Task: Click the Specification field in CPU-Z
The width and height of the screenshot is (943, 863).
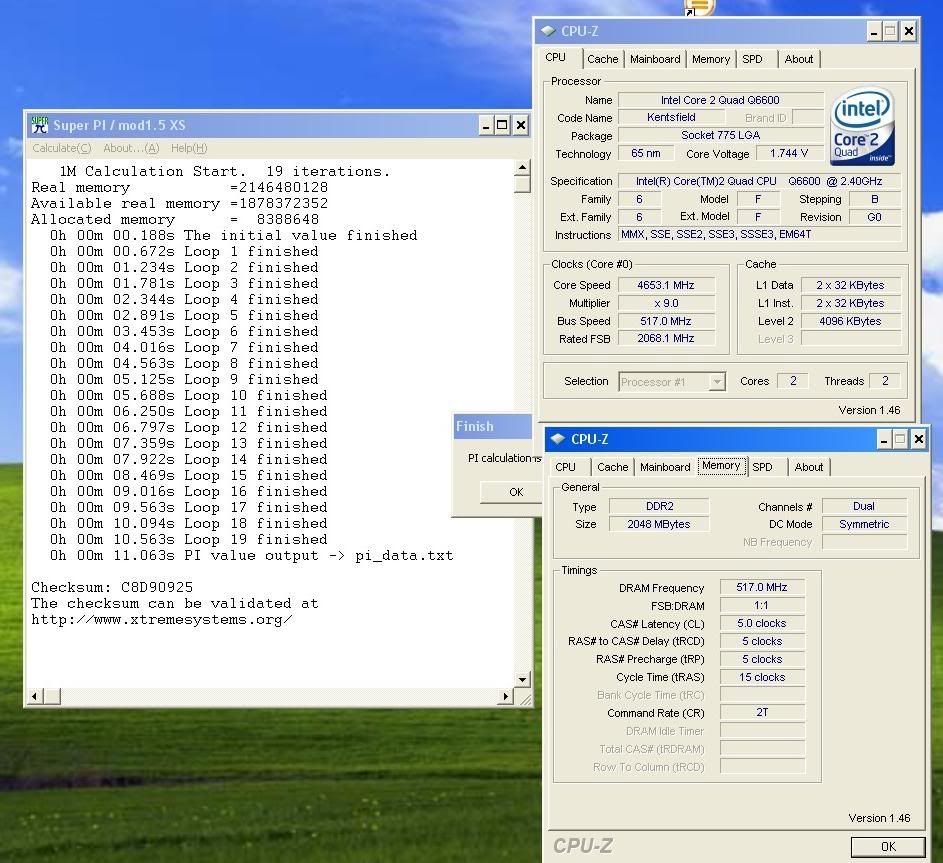Action: [760, 181]
